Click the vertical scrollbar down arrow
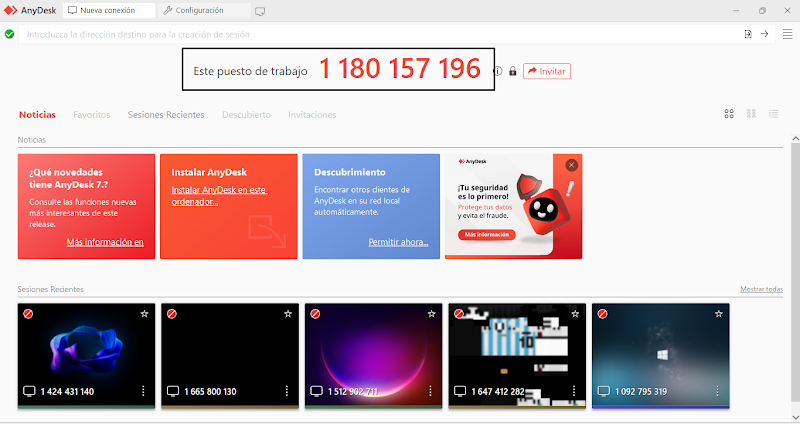800x424 pixels. coord(795,417)
